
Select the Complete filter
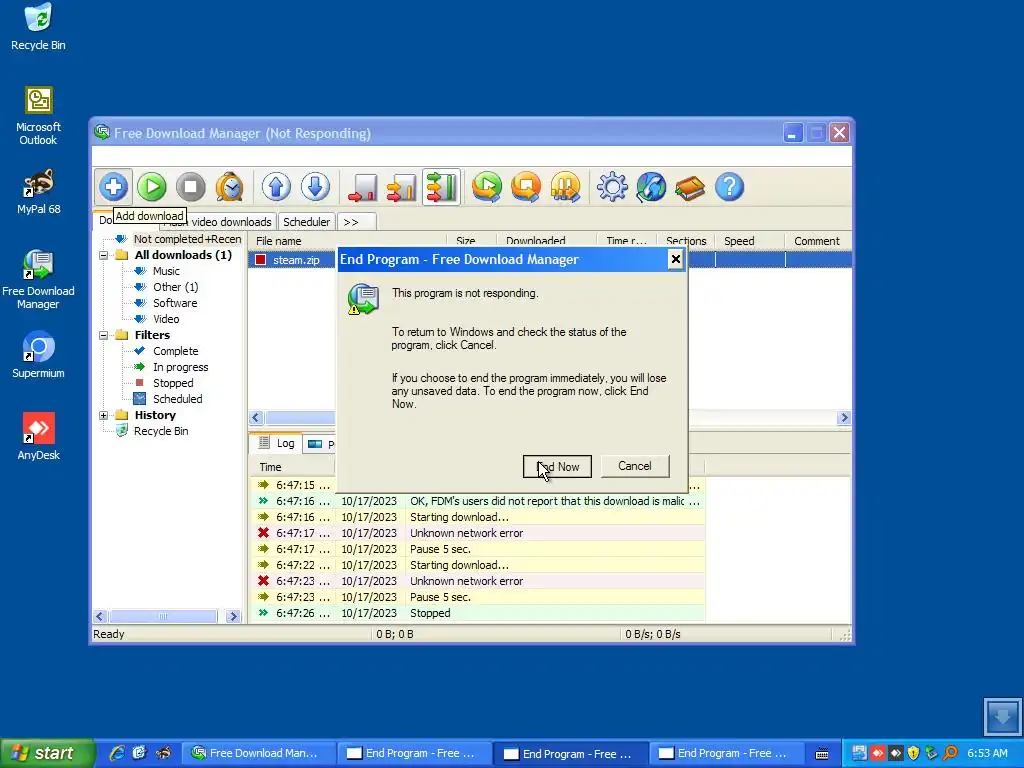pos(175,351)
